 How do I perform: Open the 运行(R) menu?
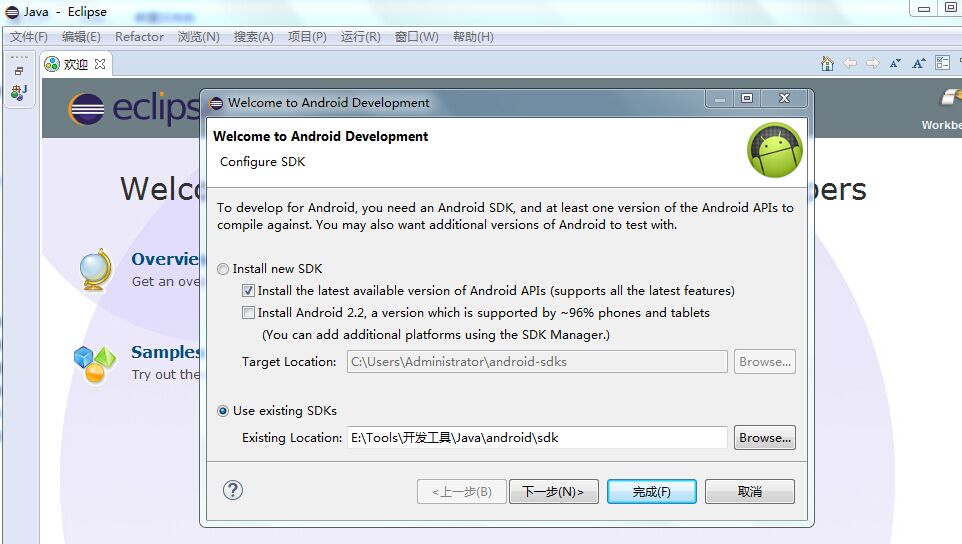click(x=361, y=37)
